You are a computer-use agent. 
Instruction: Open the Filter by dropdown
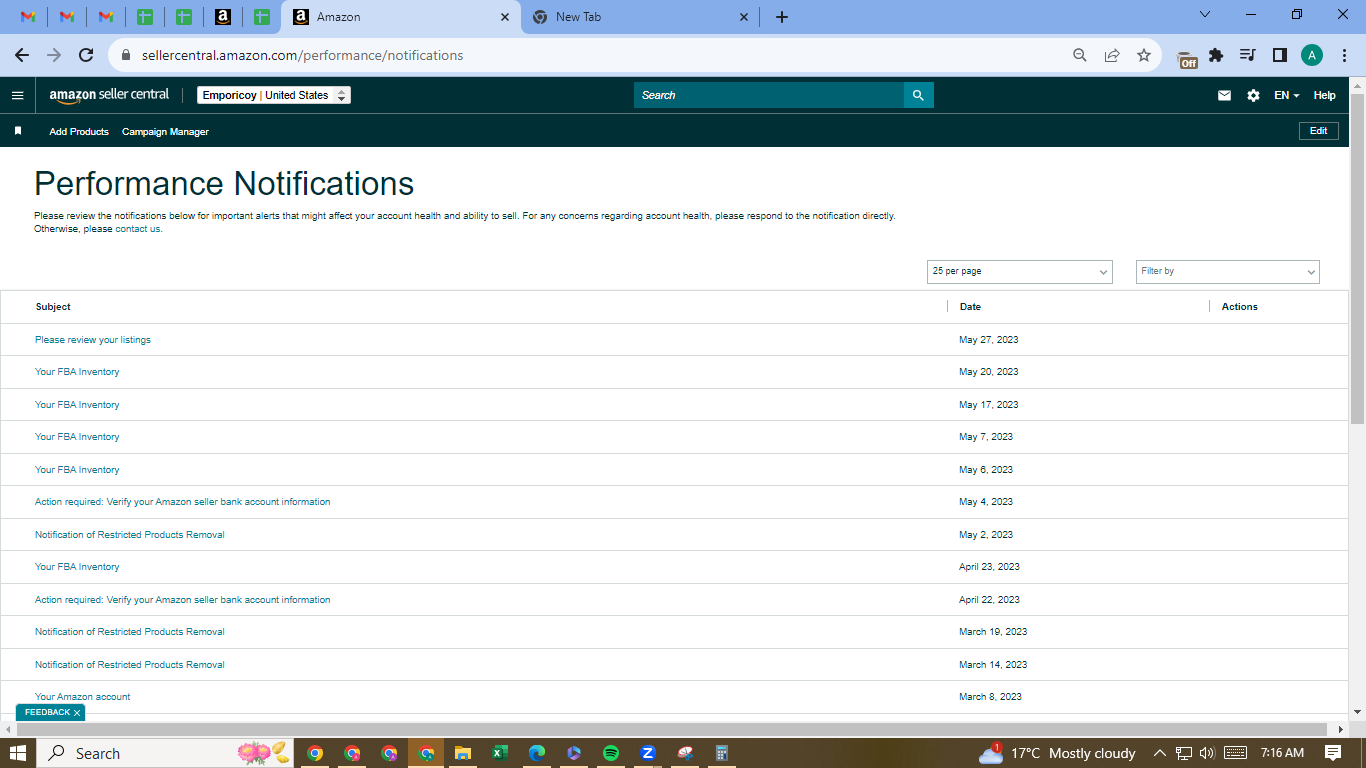point(1228,272)
